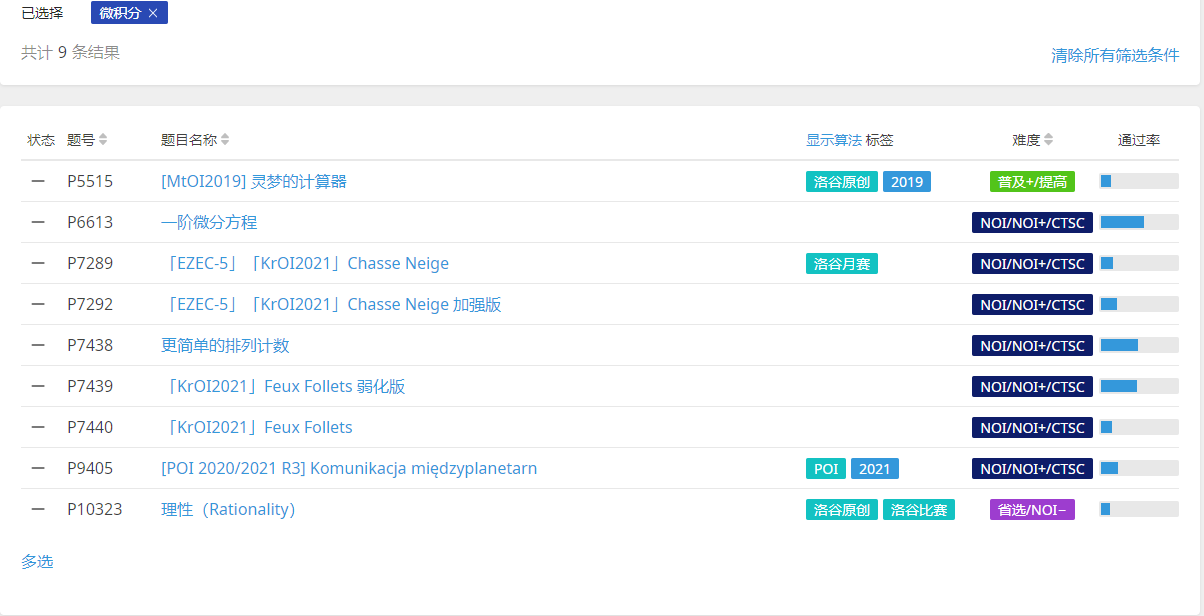This screenshot has height=616, width=1204.
Task: Click problem number P7439
Action: pyautogui.click(x=90, y=387)
